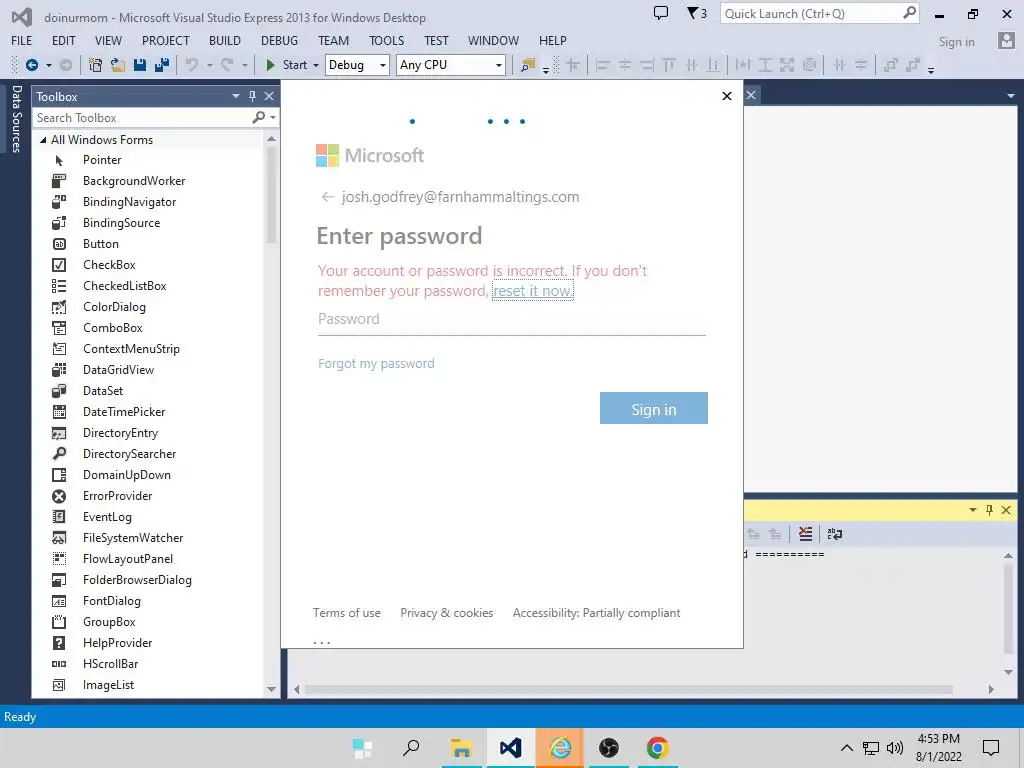1024x768 pixels.
Task: Open File Explorer from the taskbar
Action: (x=462, y=748)
